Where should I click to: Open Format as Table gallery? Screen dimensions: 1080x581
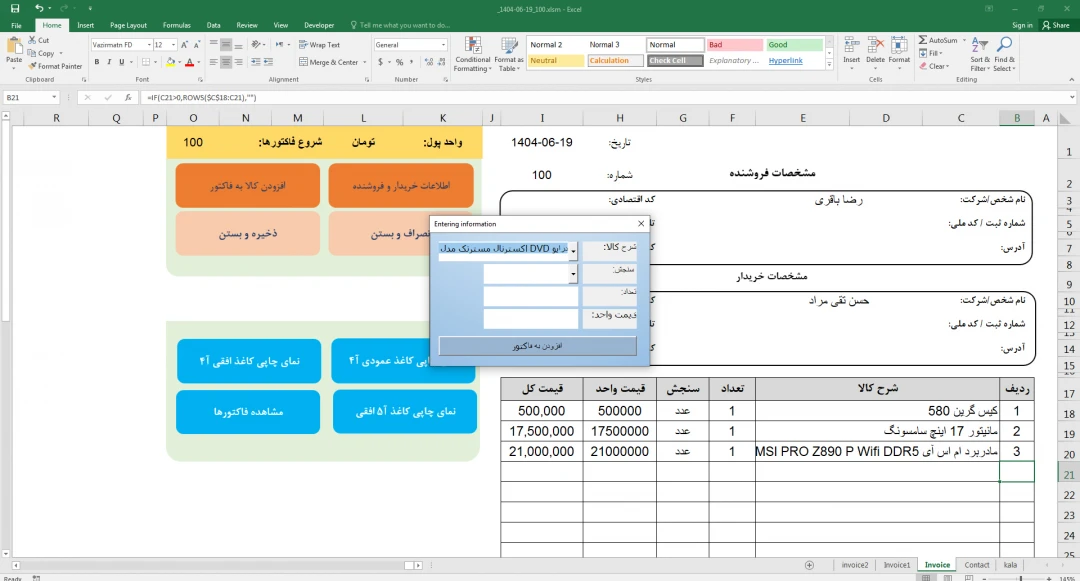tap(509, 54)
